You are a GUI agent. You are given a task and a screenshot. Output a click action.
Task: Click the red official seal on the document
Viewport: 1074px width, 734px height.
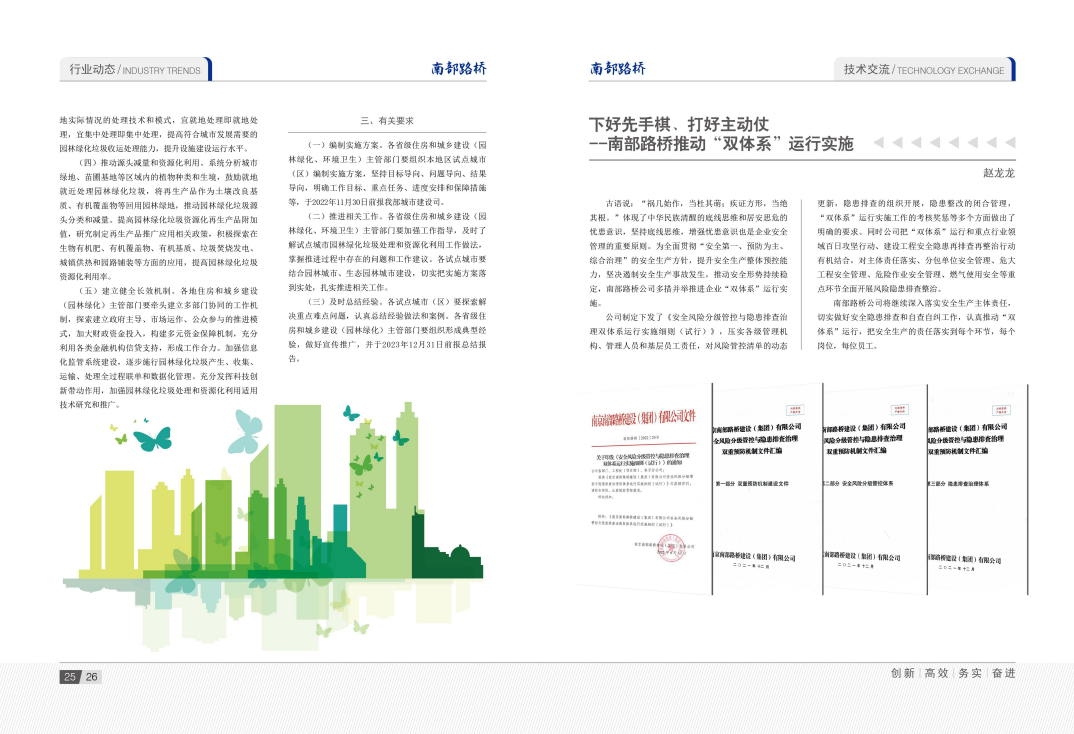point(671,548)
